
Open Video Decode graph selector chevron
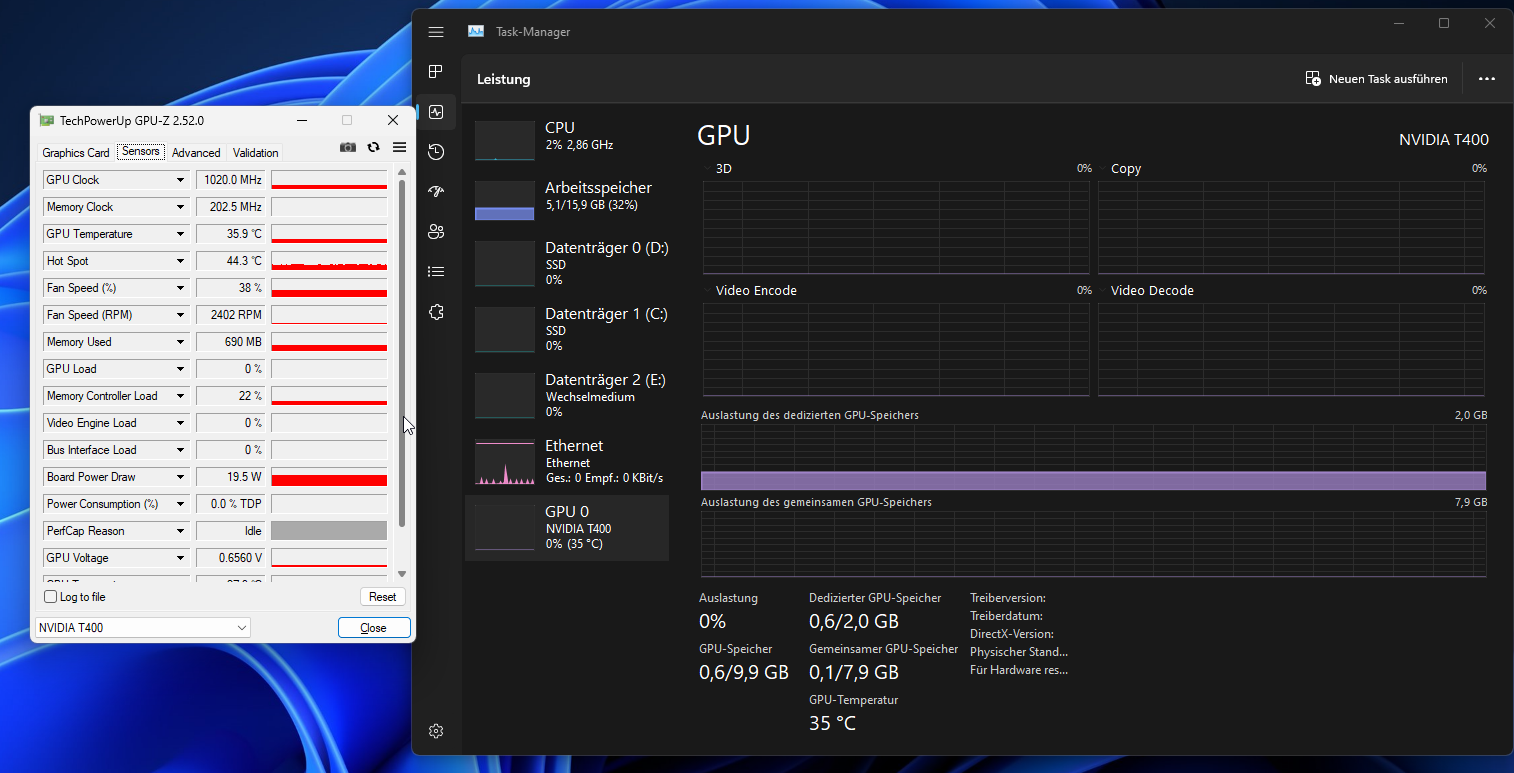(x=1103, y=291)
